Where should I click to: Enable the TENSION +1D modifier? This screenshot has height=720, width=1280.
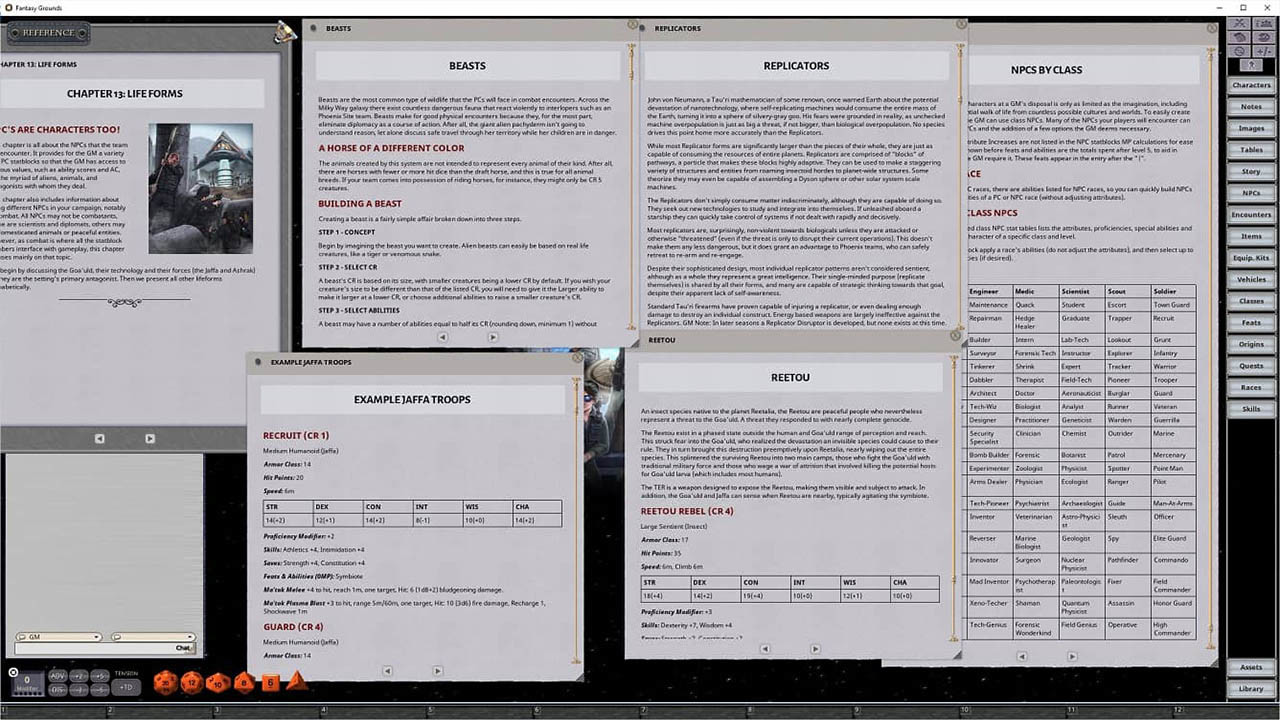pos(126,687)
